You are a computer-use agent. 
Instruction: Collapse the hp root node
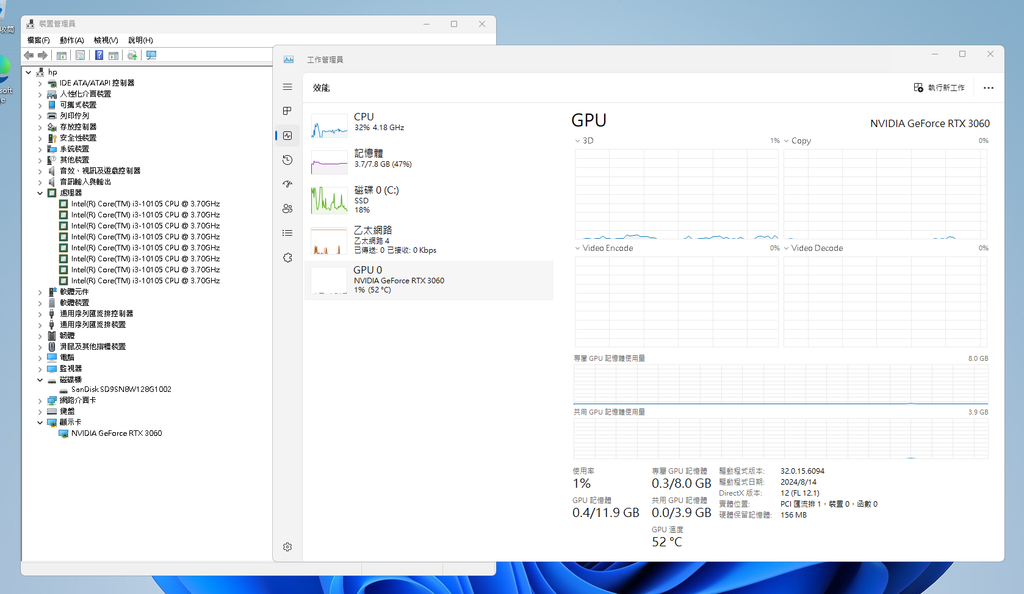(x=29, y=72)
